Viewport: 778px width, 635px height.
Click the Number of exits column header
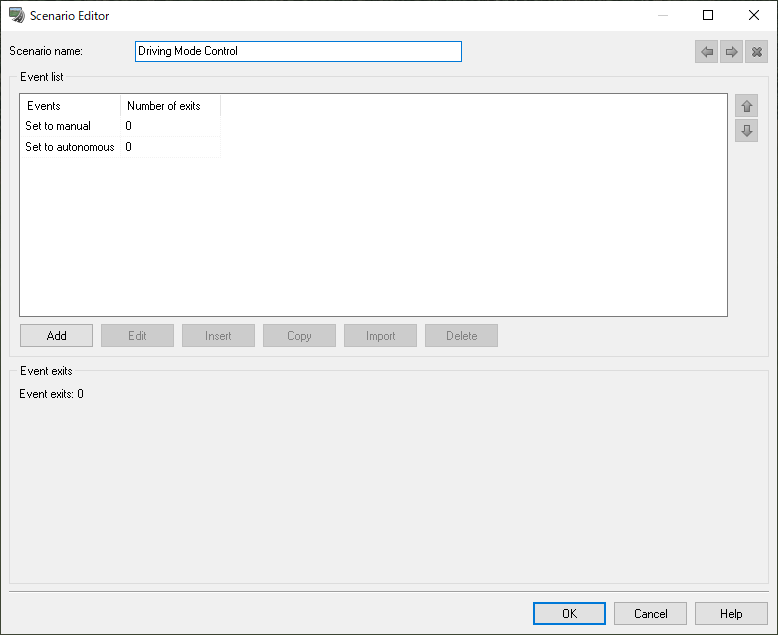click(x=170, y=106)
